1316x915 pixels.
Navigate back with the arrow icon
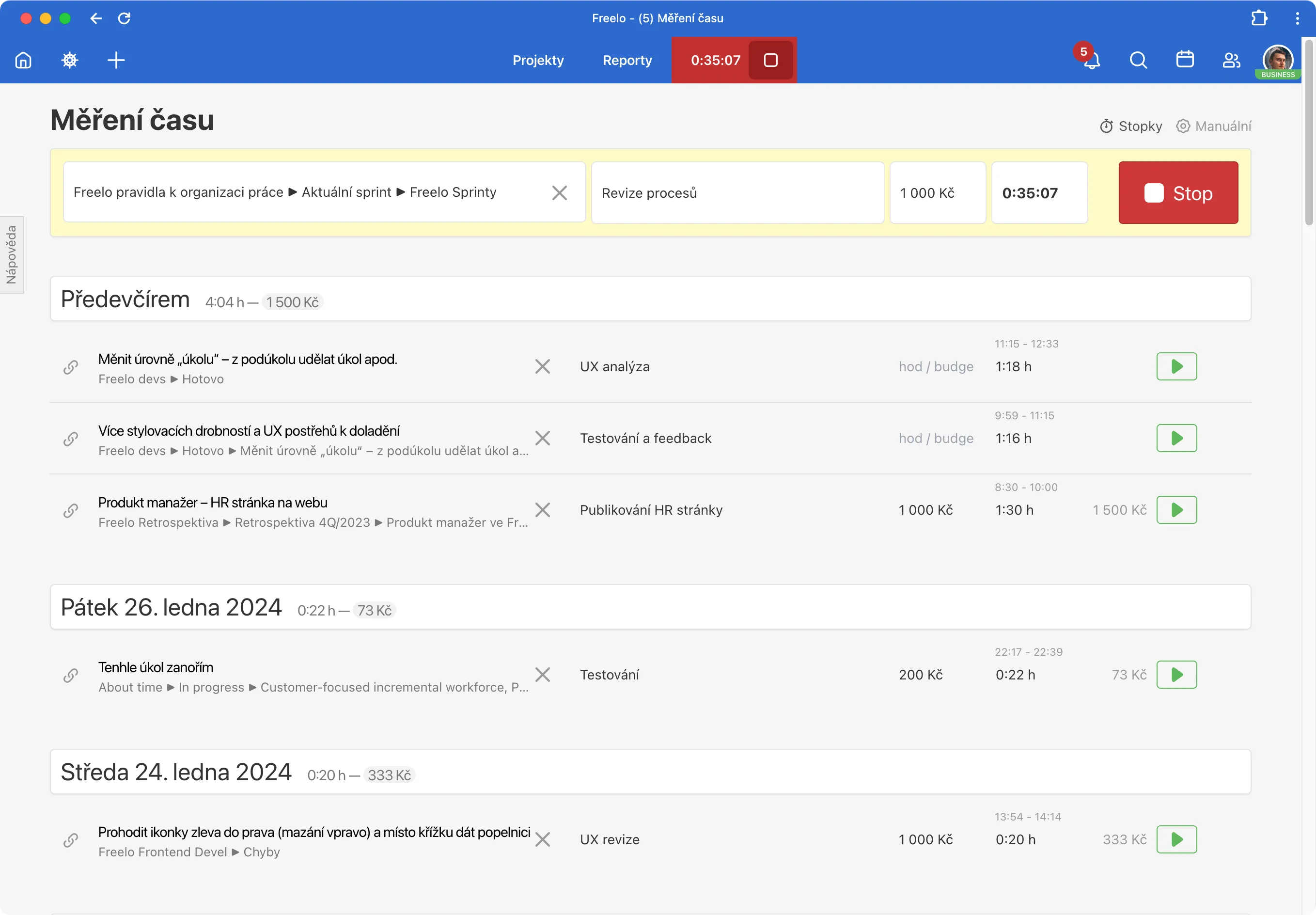(96, 18)
